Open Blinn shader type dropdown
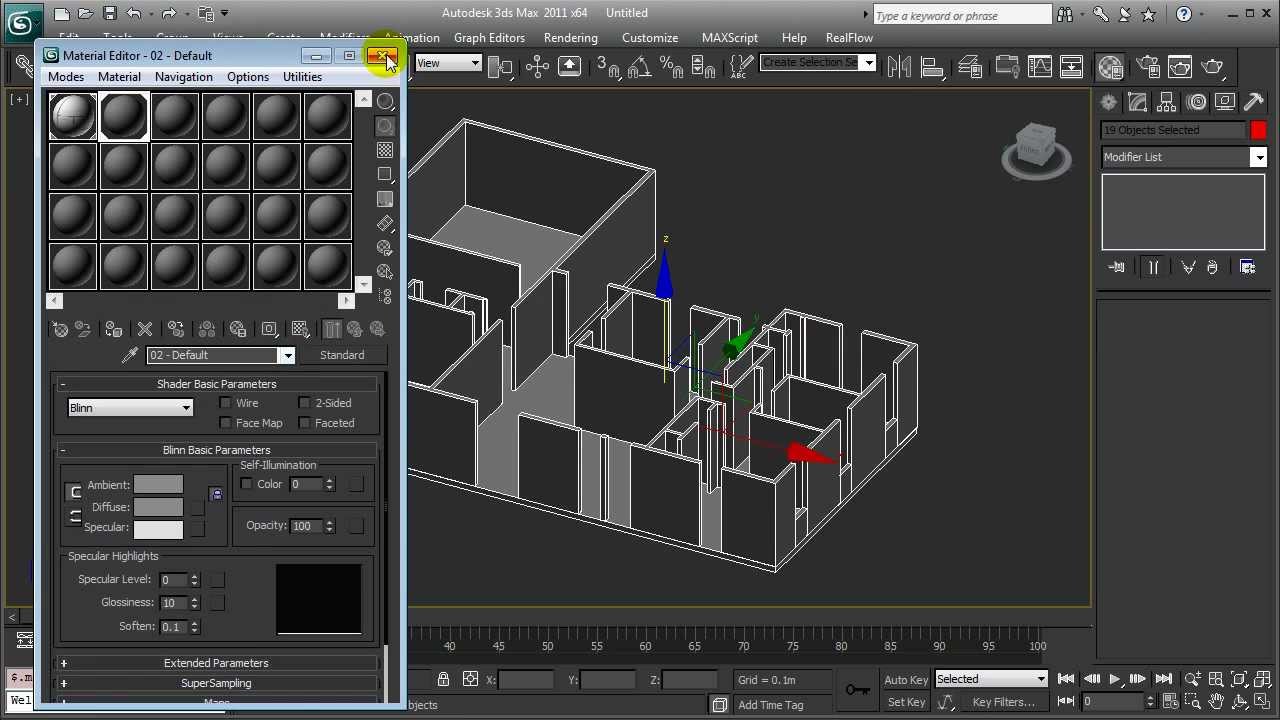Image resolution: width=1280 pixels, height=720 pixels. (130, 408)
